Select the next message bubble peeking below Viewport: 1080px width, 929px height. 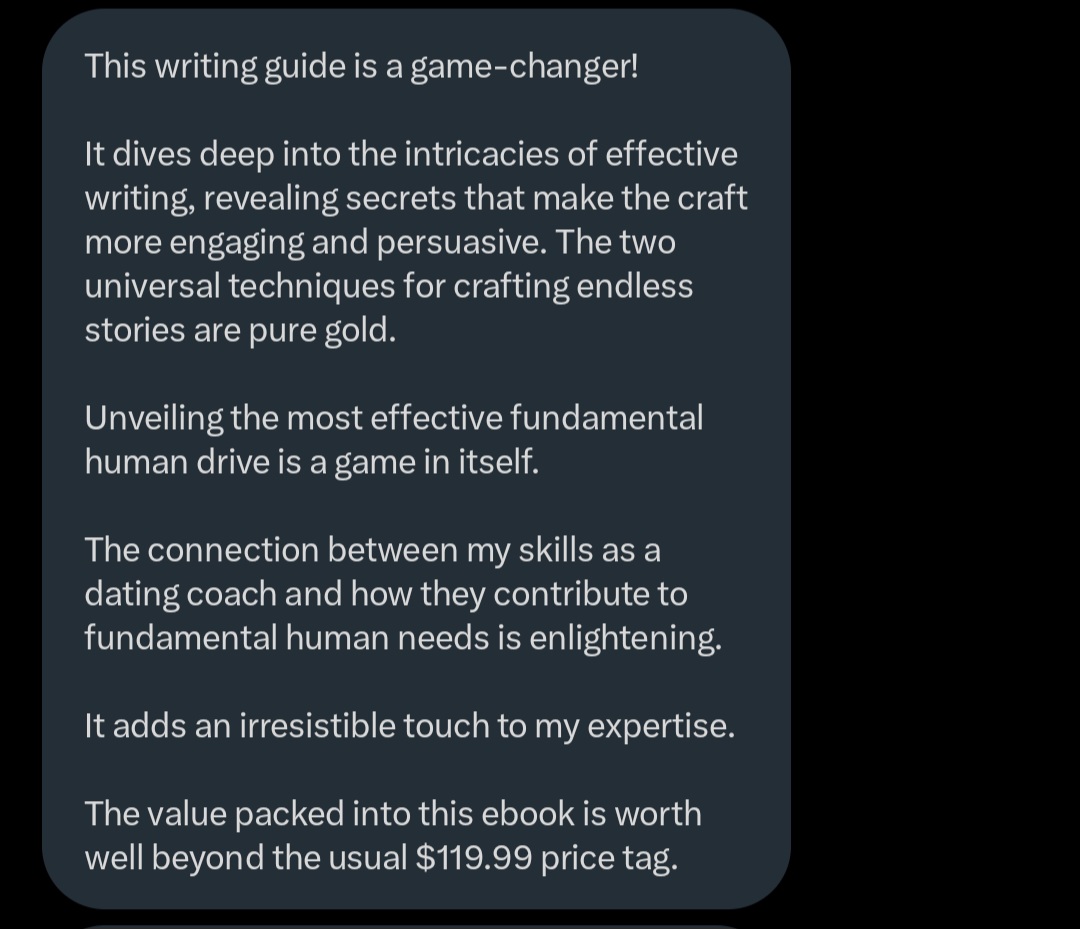pos(413,926)
